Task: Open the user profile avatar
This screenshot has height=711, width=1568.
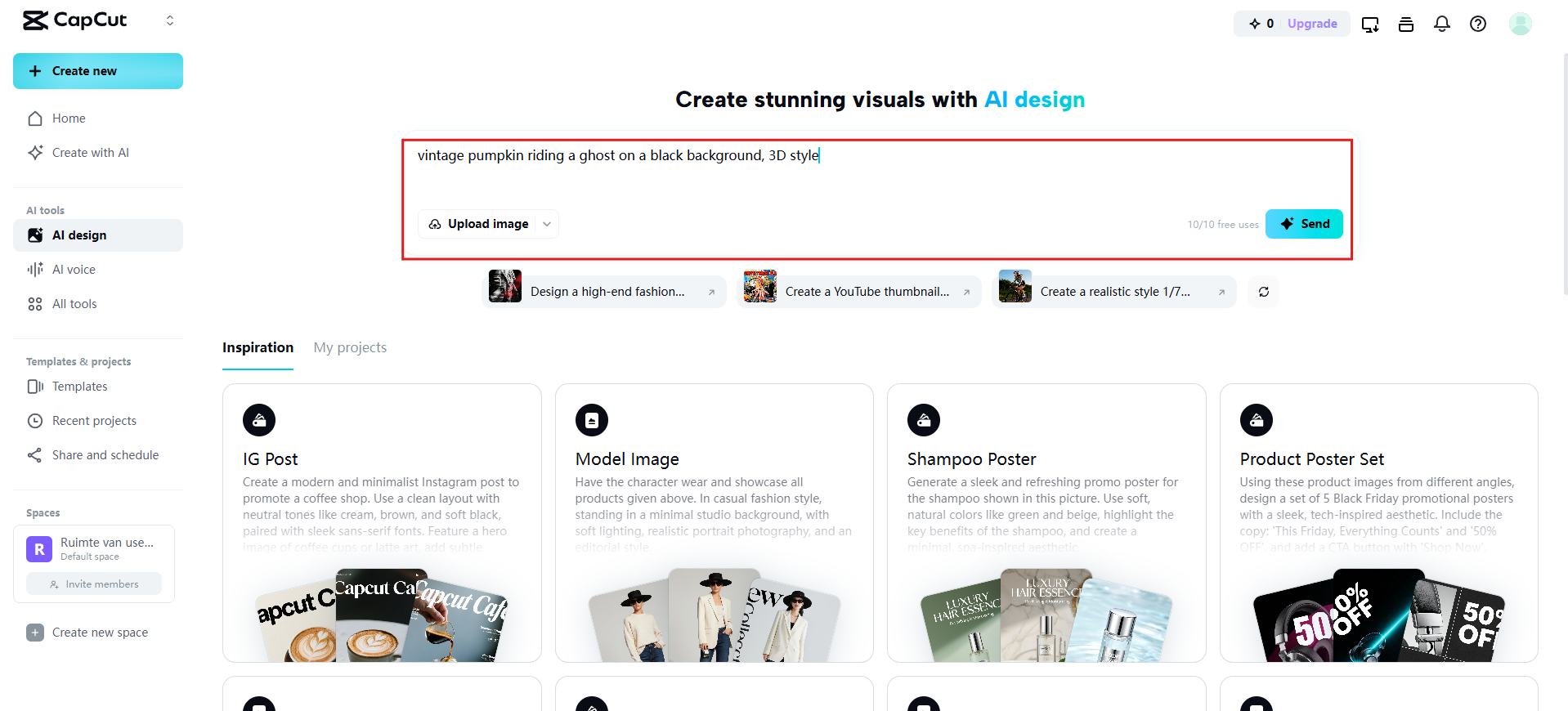Action: [x=1521, y=24]
